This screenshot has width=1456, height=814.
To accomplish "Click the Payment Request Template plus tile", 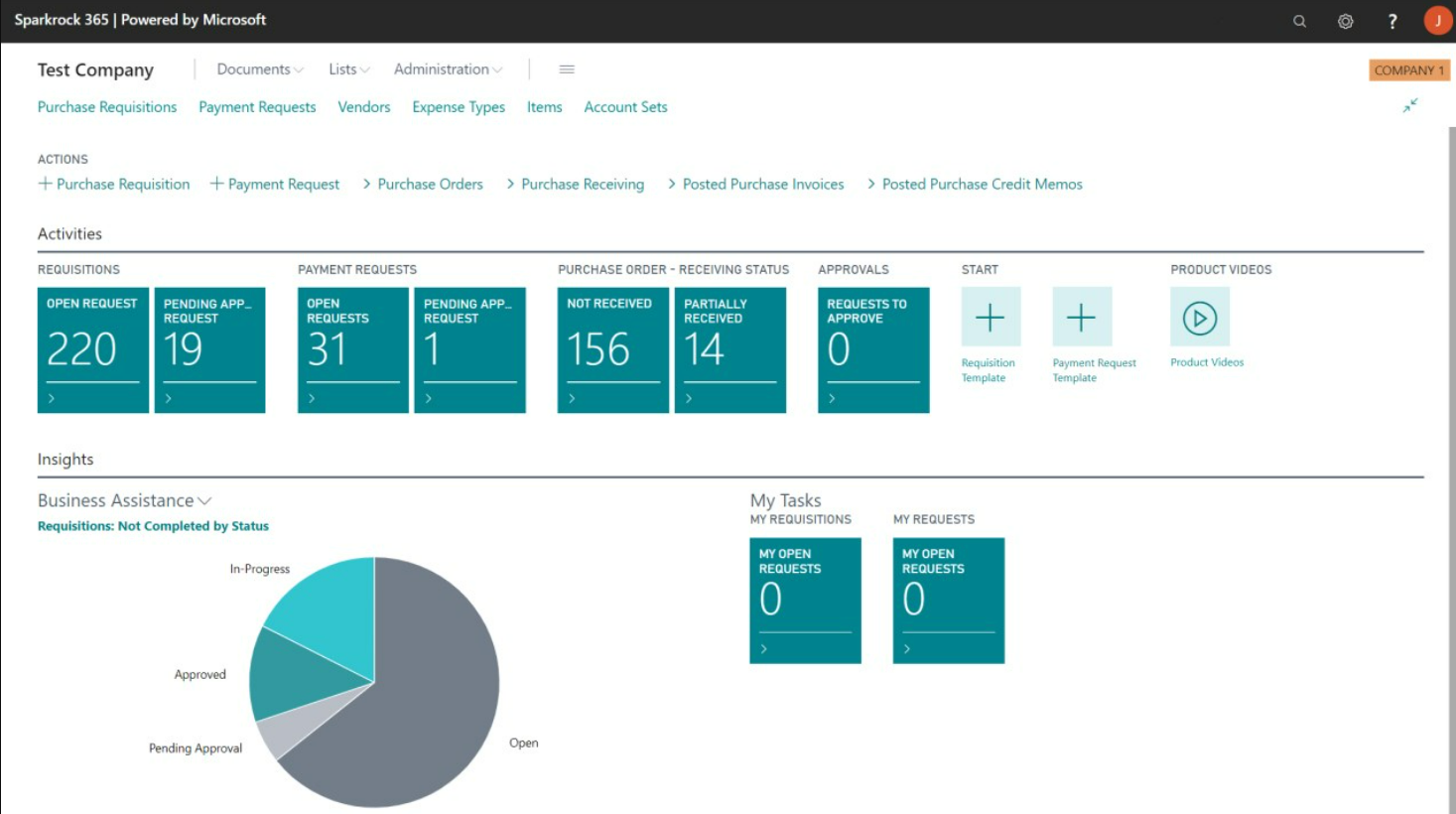I will click(1082, 317).
